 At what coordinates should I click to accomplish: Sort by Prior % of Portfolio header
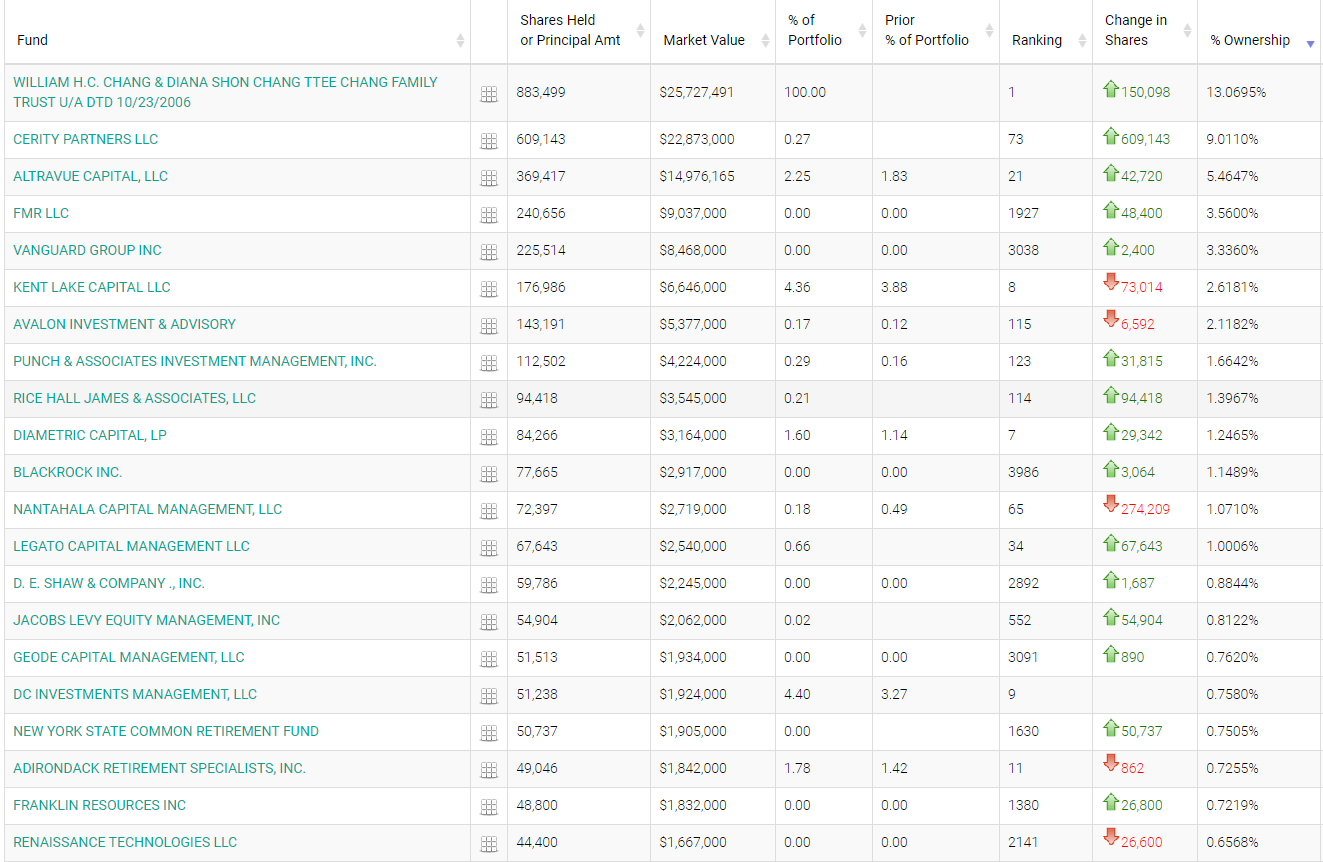coord(936,32)
